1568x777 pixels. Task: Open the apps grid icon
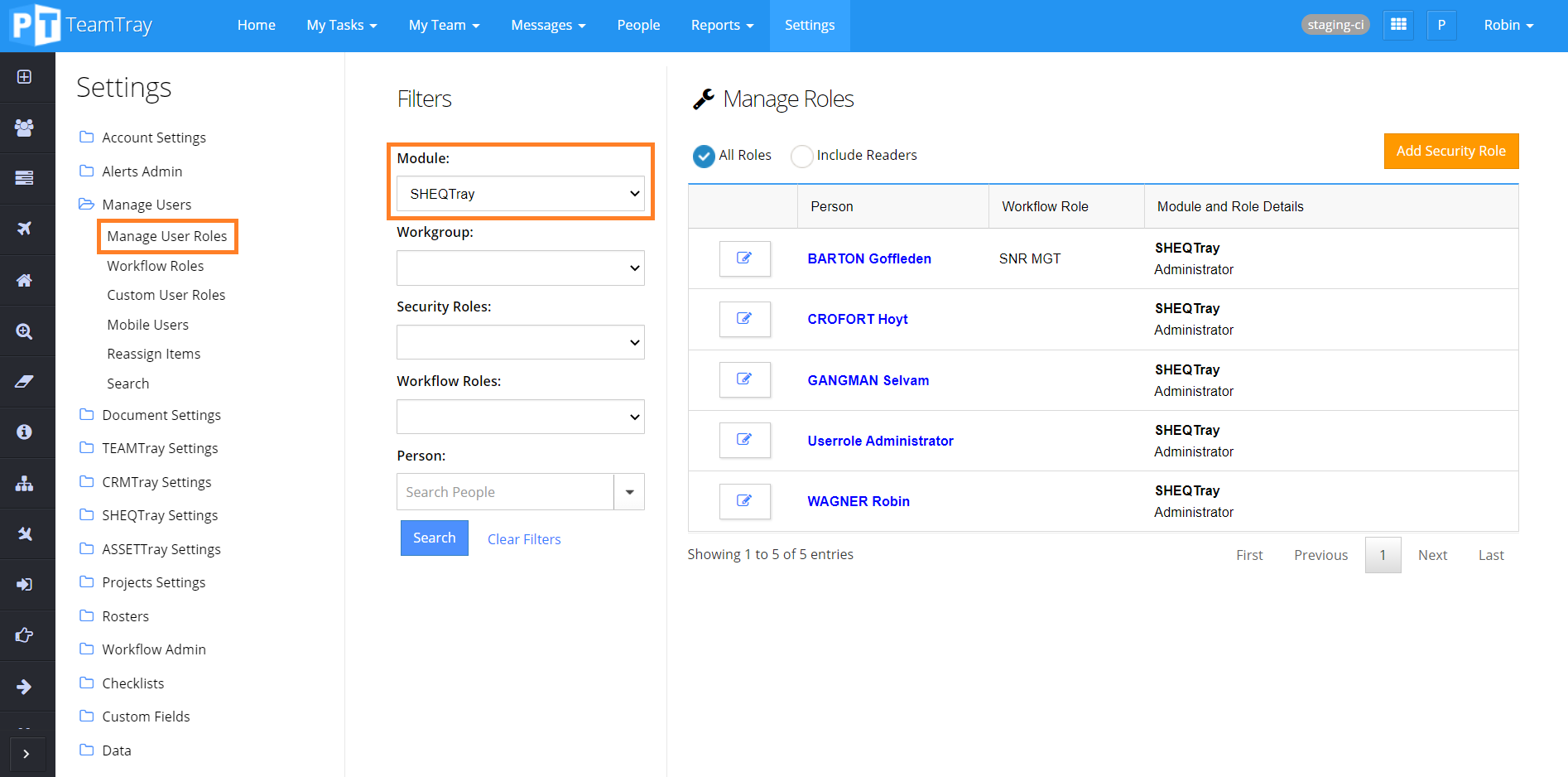[x=1398, y=25]
